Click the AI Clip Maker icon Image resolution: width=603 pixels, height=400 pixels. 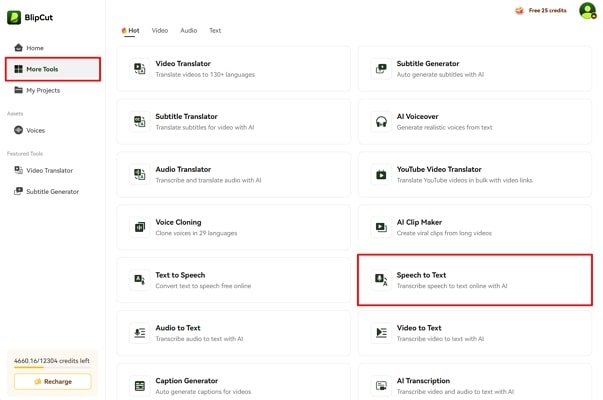(381, 227)
